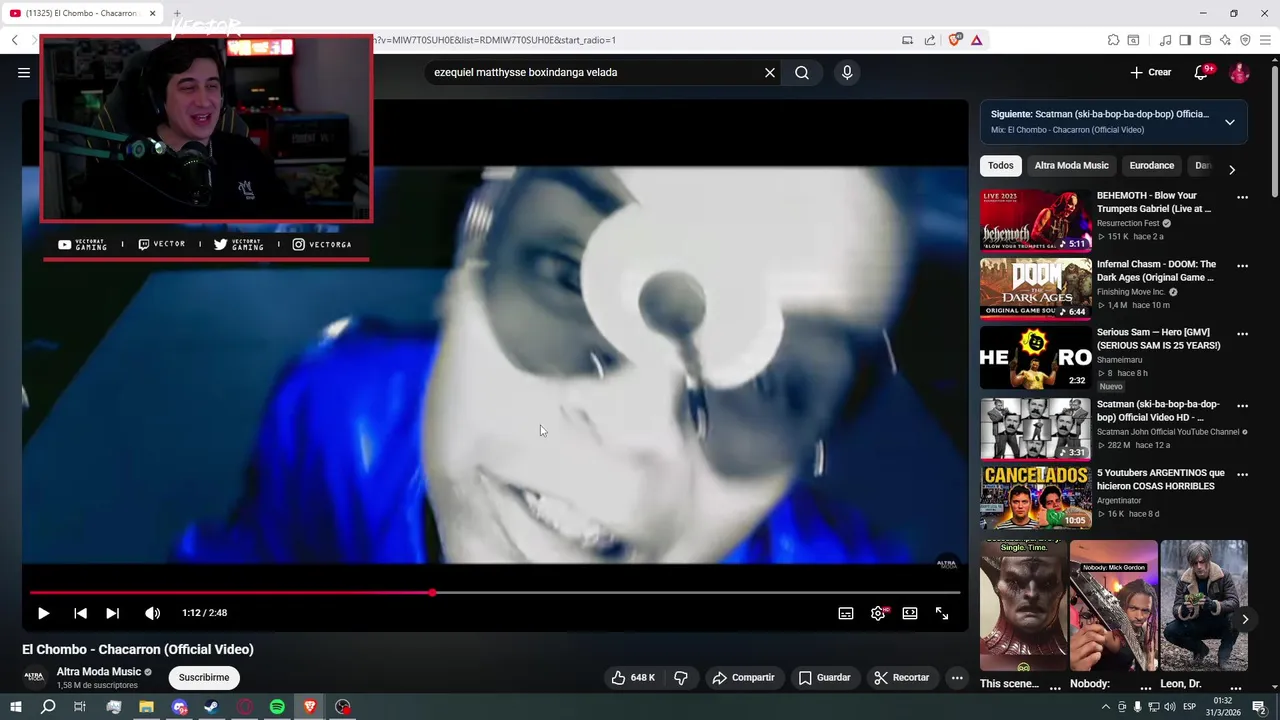Viewport: 1280px width, 720px height.
Task: Open the Scatman official video title
Action: (1158, 411)
